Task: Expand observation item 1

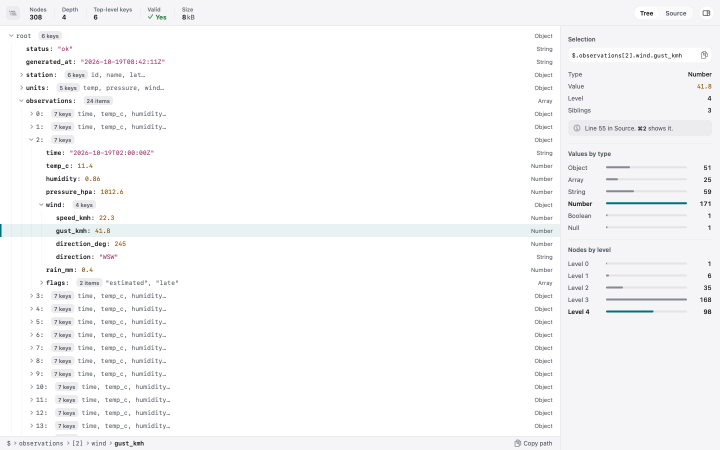Action: 31,127
